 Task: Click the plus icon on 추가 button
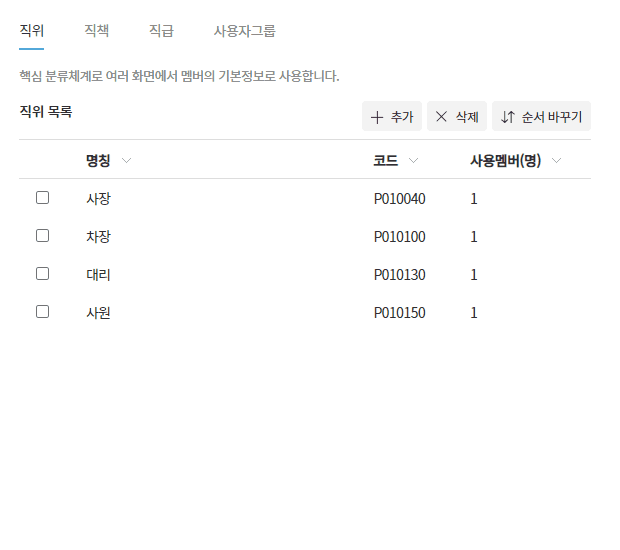(376, 117)
